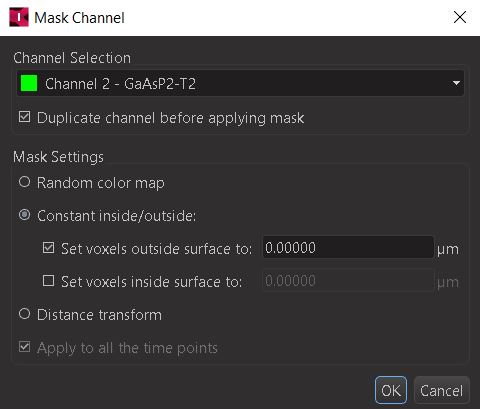Viewport: 480px width, 409px height.
Task: Click the Channel Selection group heading
Action: (x=72, y=58)
